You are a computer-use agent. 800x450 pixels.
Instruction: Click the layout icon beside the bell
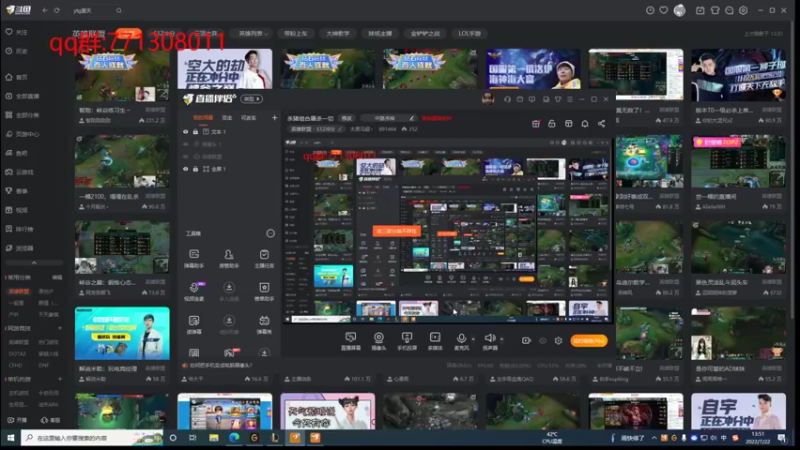click(x=568, y=124)
